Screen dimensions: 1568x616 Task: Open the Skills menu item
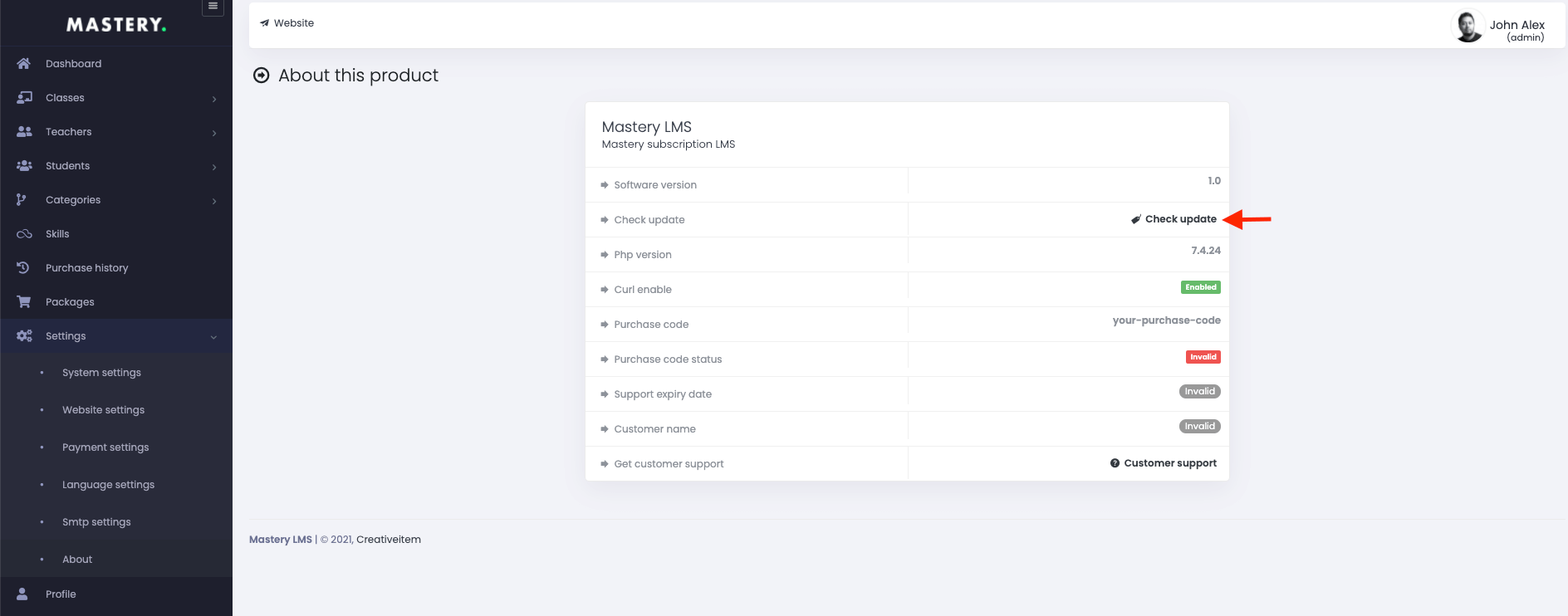pos(116,233)
